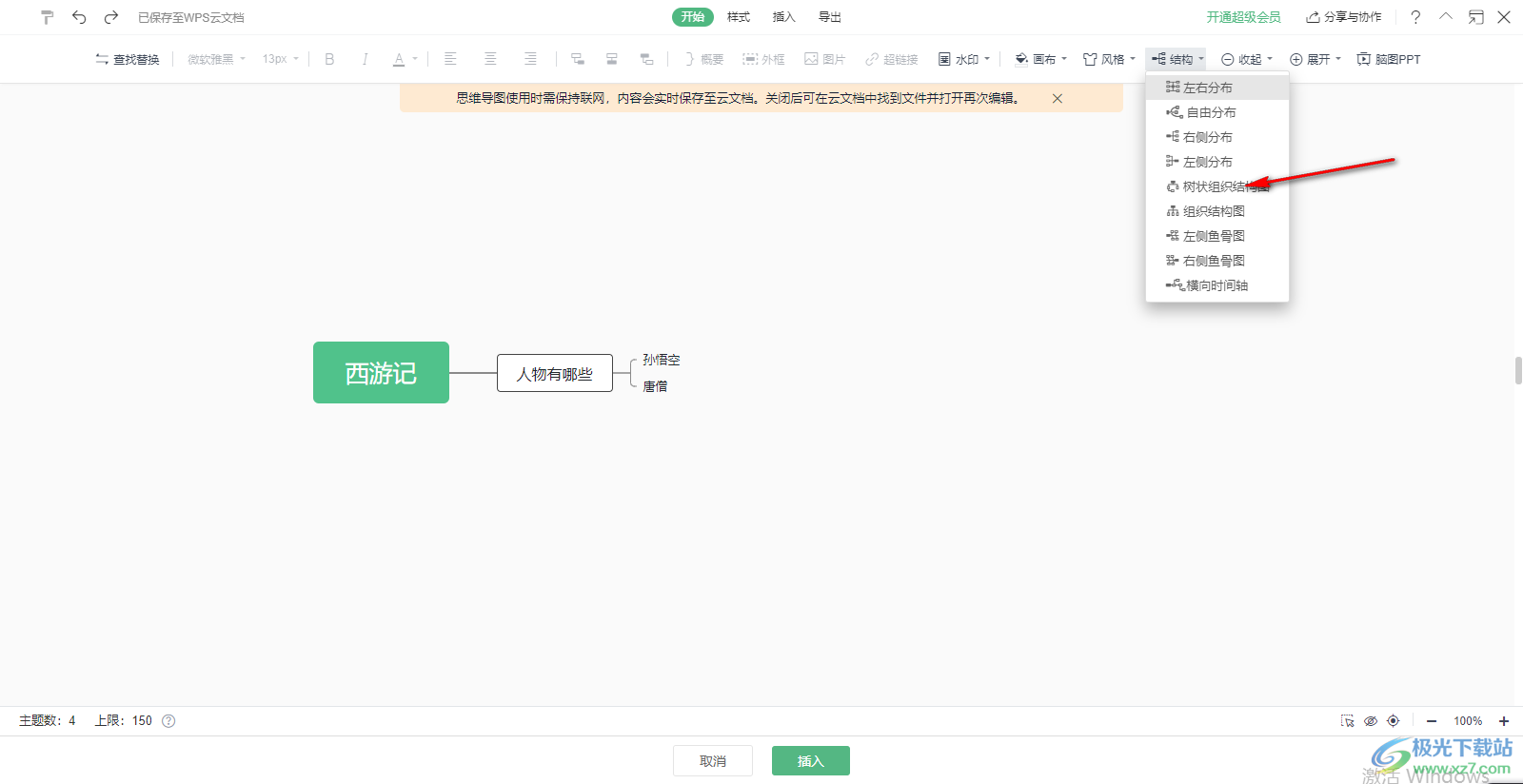Insert a sibling topic icon
The height and width of the screenshot is (784, 1523).
(612, 59)
